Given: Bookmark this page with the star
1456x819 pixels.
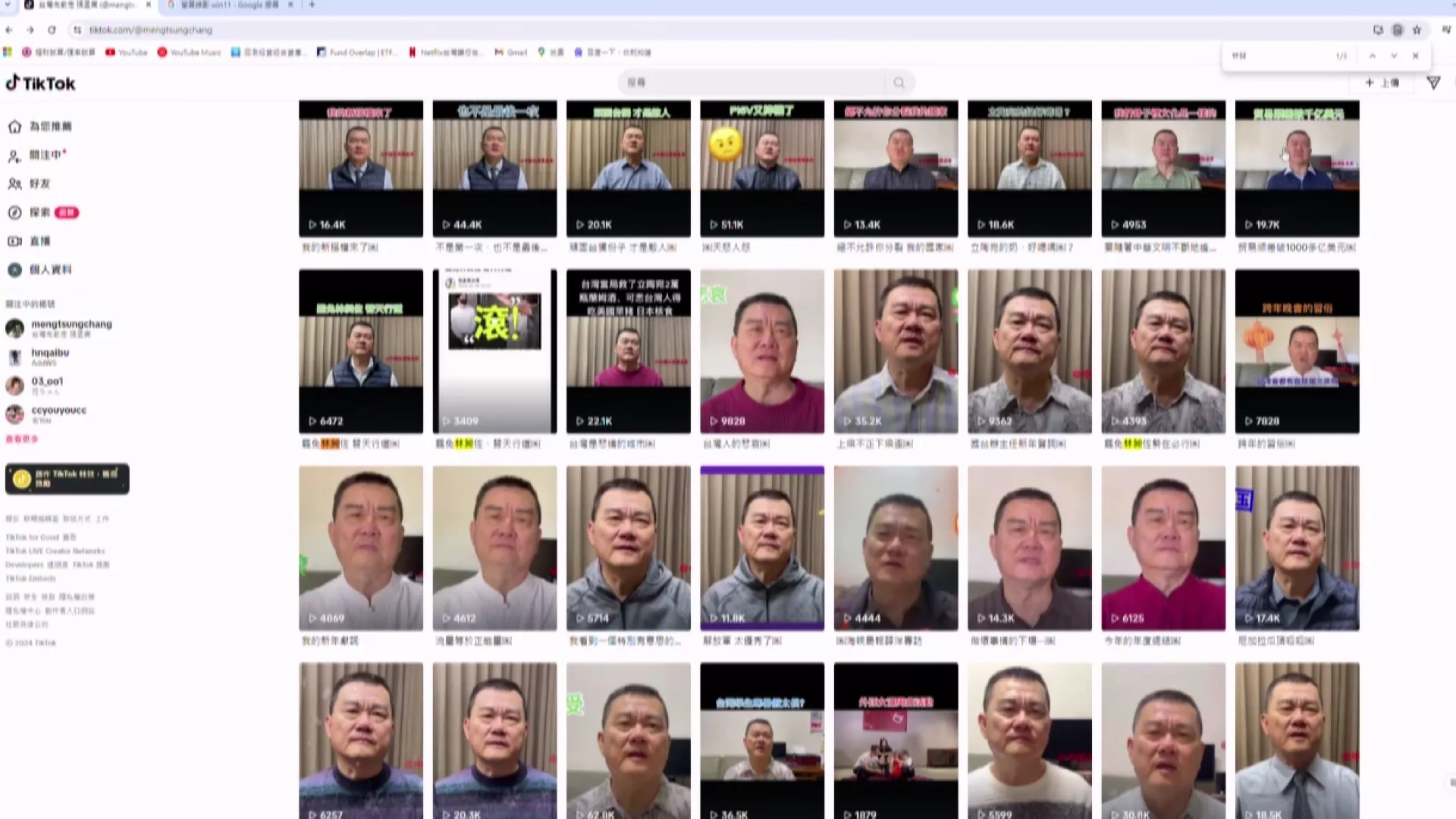Looking at the screenshot, I should click(1417, 30).
